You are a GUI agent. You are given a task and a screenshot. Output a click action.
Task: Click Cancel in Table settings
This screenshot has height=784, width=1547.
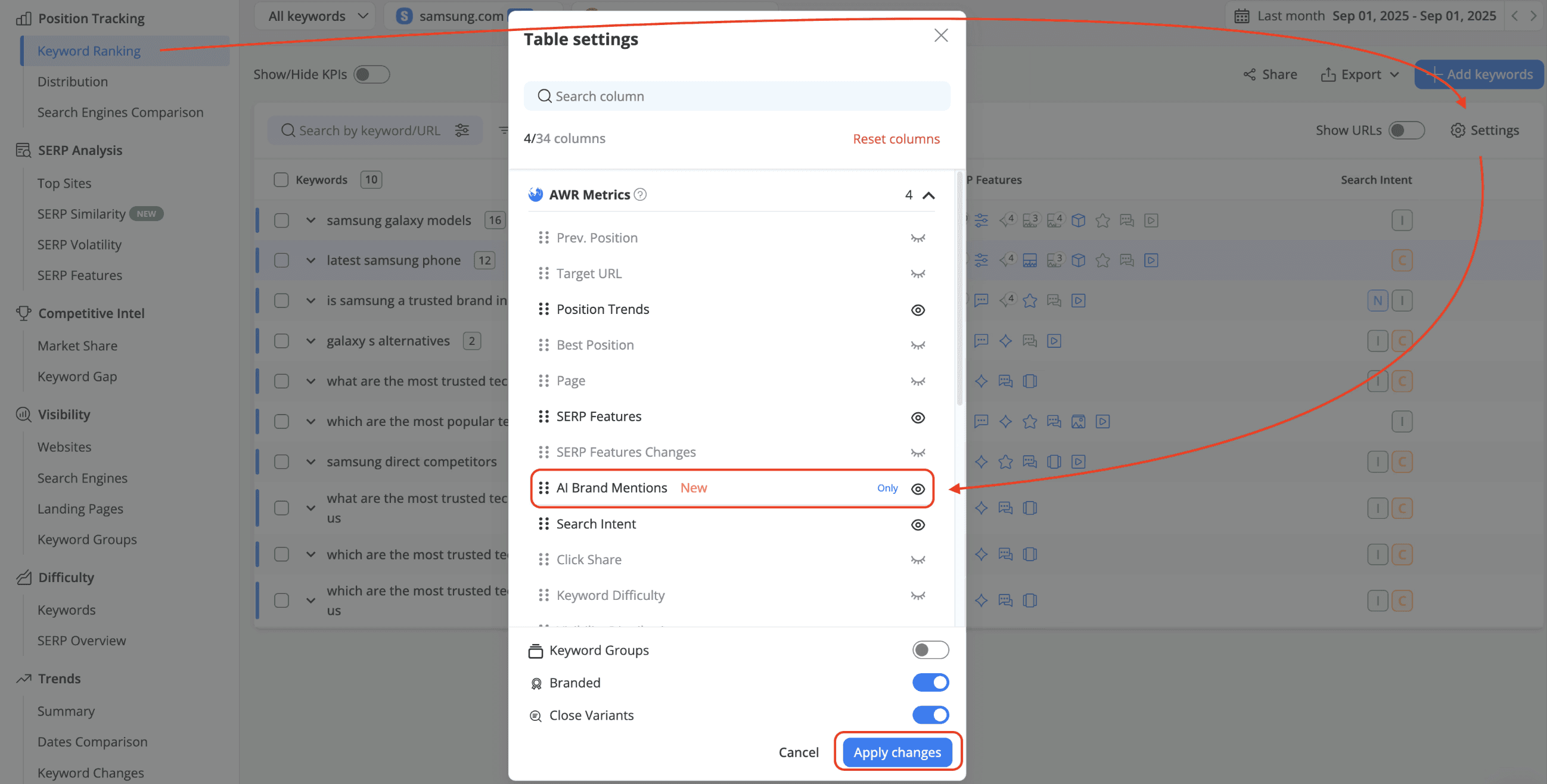click(798, 752)
